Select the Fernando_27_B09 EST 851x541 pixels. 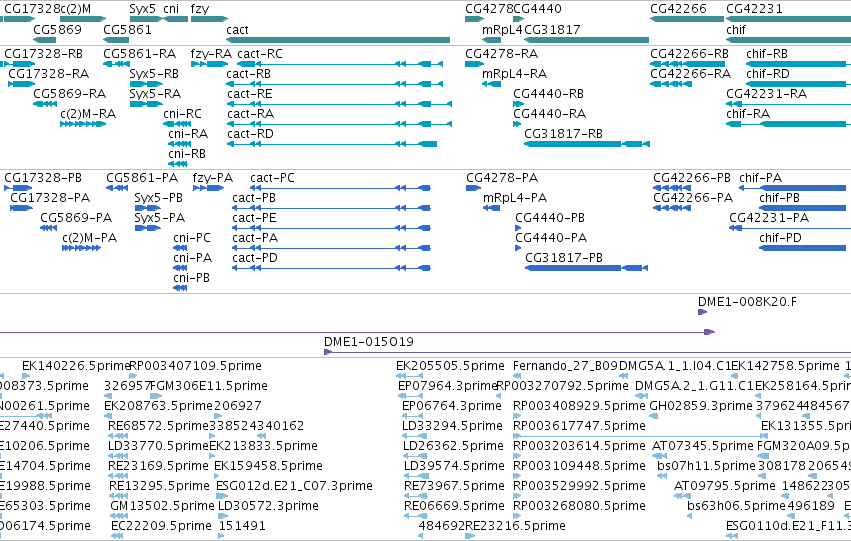[517, 376]
